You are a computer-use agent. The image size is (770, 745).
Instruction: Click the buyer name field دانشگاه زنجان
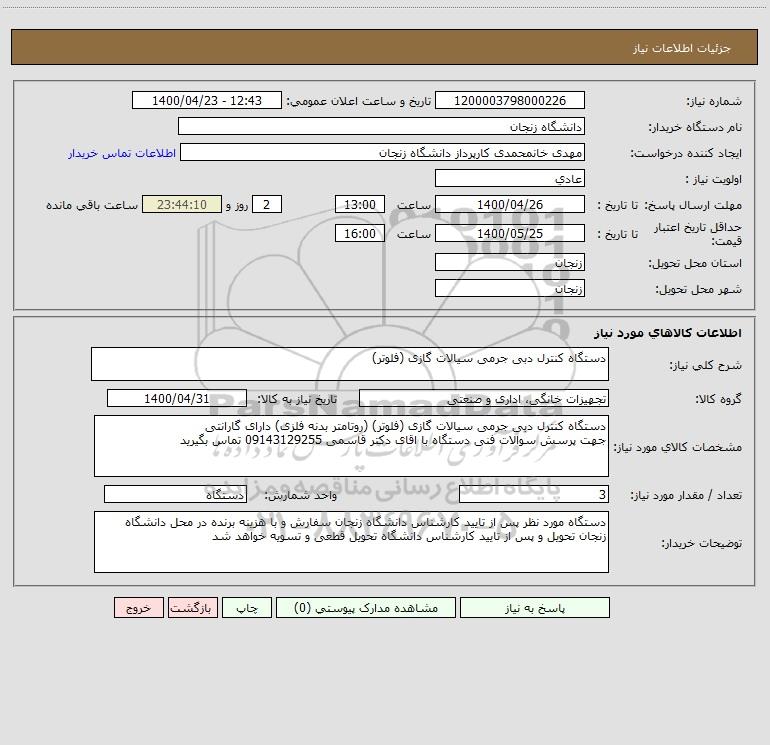tap(381, 126)
